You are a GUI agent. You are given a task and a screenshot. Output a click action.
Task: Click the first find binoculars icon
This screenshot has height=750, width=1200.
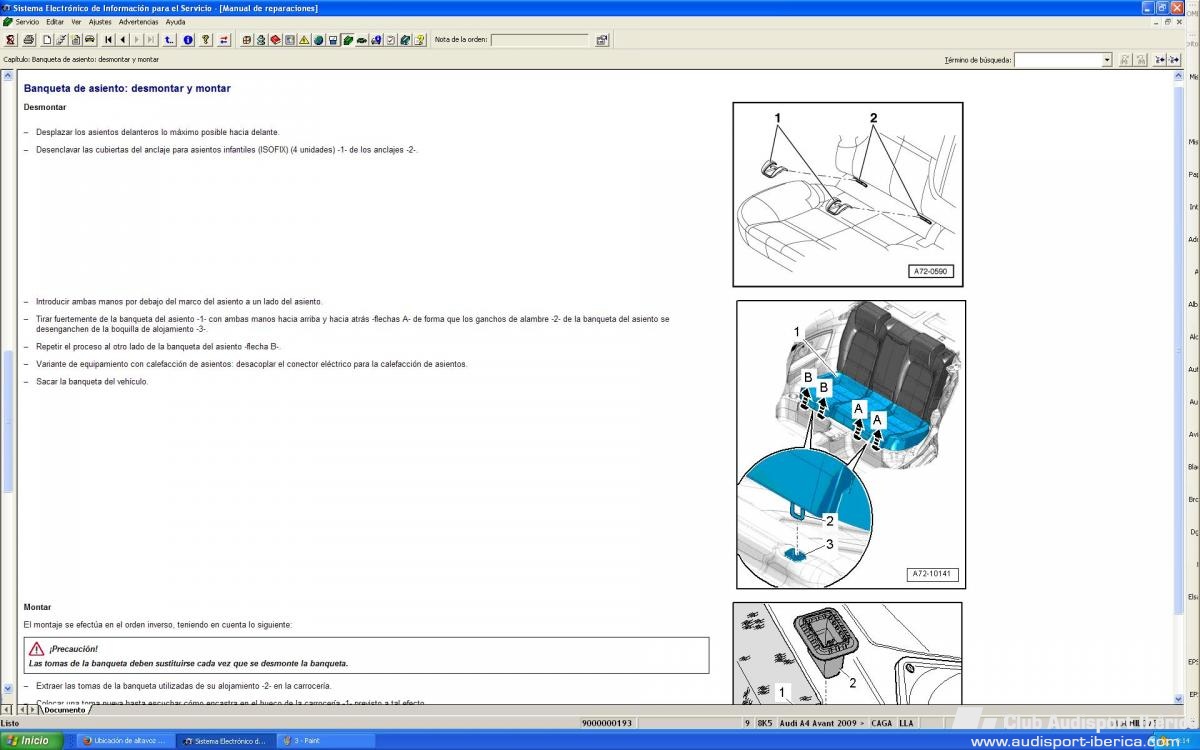coord(1125,60)
